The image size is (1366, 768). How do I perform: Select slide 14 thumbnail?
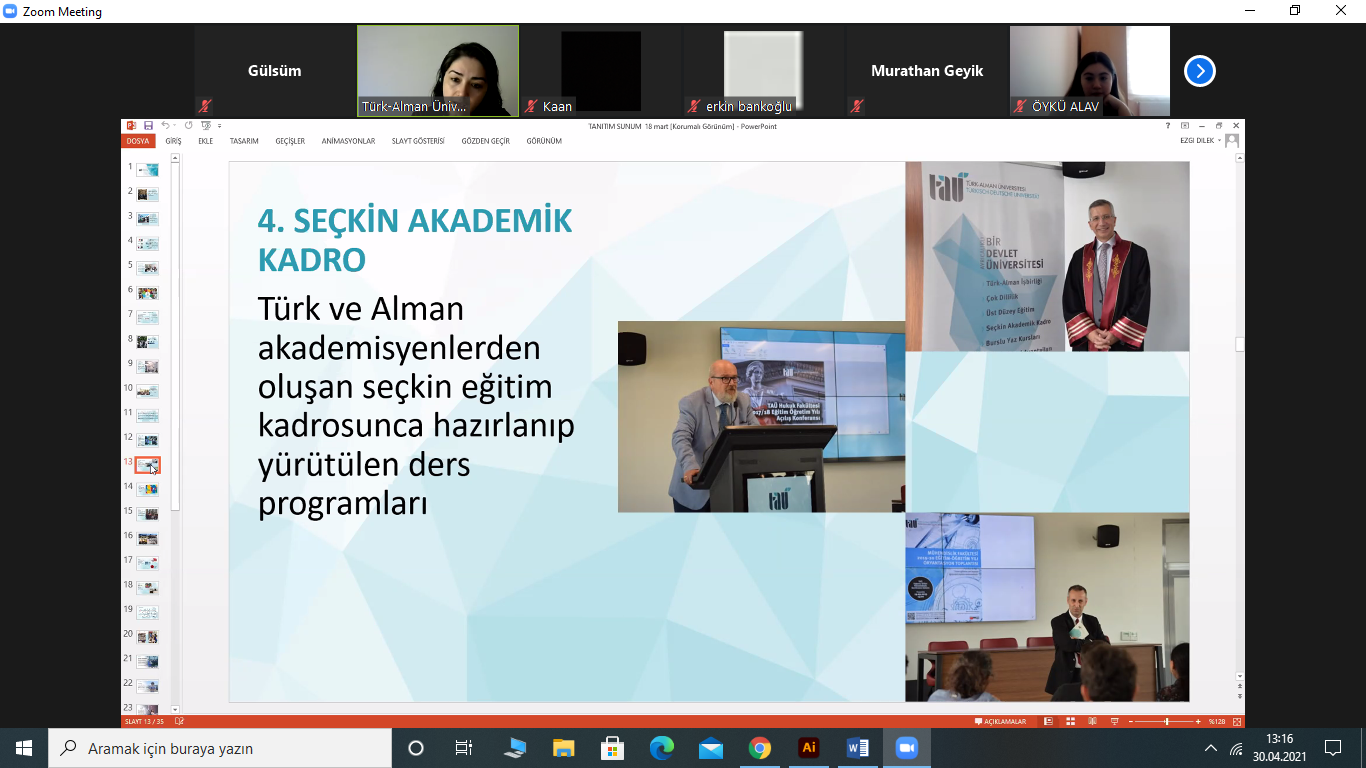click(x=147, y=489)
